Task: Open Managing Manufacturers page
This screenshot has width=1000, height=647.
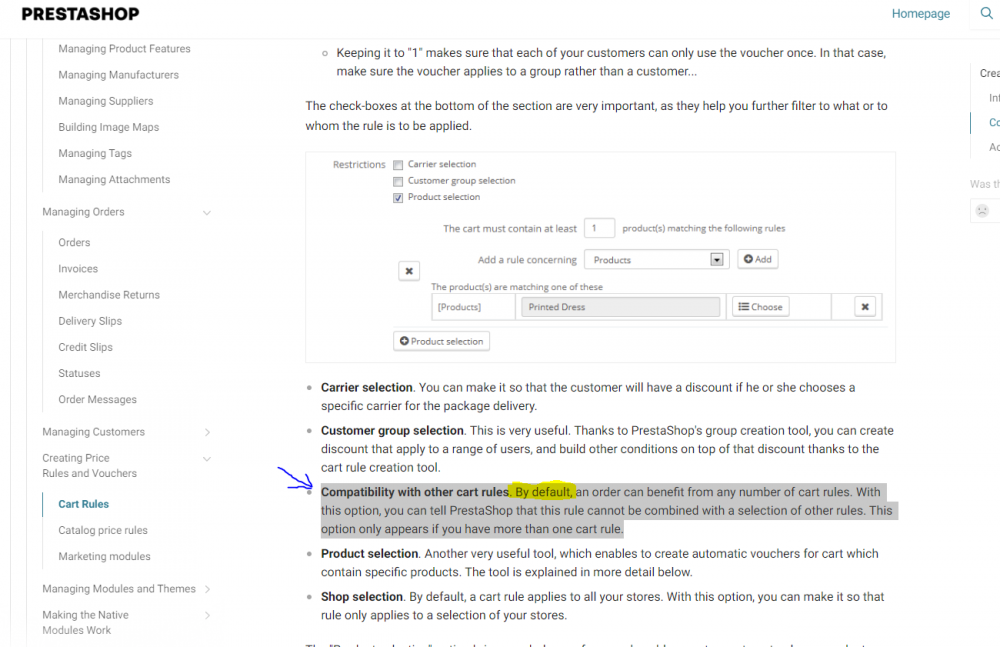Action: coord(119,75)
